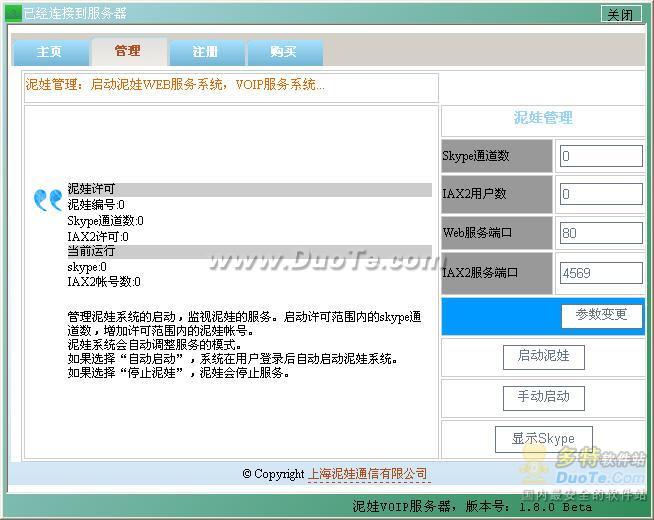Viewport: 654px width, 520px height.
Task: Select the 管理 tab
Action: point(128,51)
